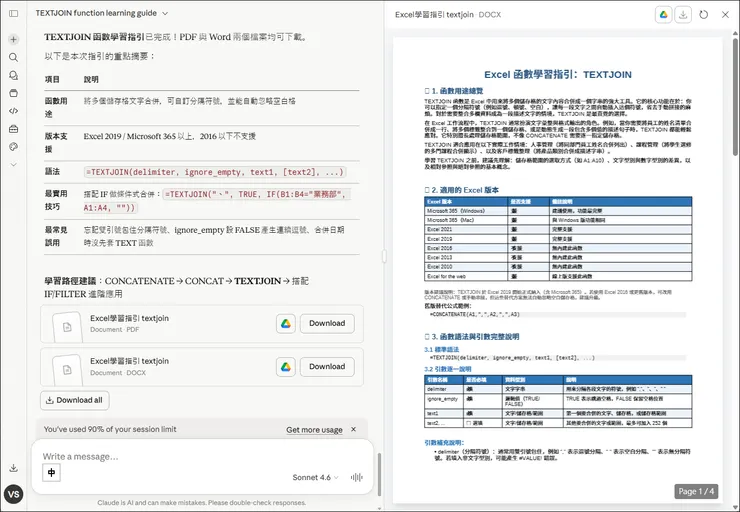740x512 pixels.
Task: Click the Get more usage link
Action: click(x=314, y=430)
